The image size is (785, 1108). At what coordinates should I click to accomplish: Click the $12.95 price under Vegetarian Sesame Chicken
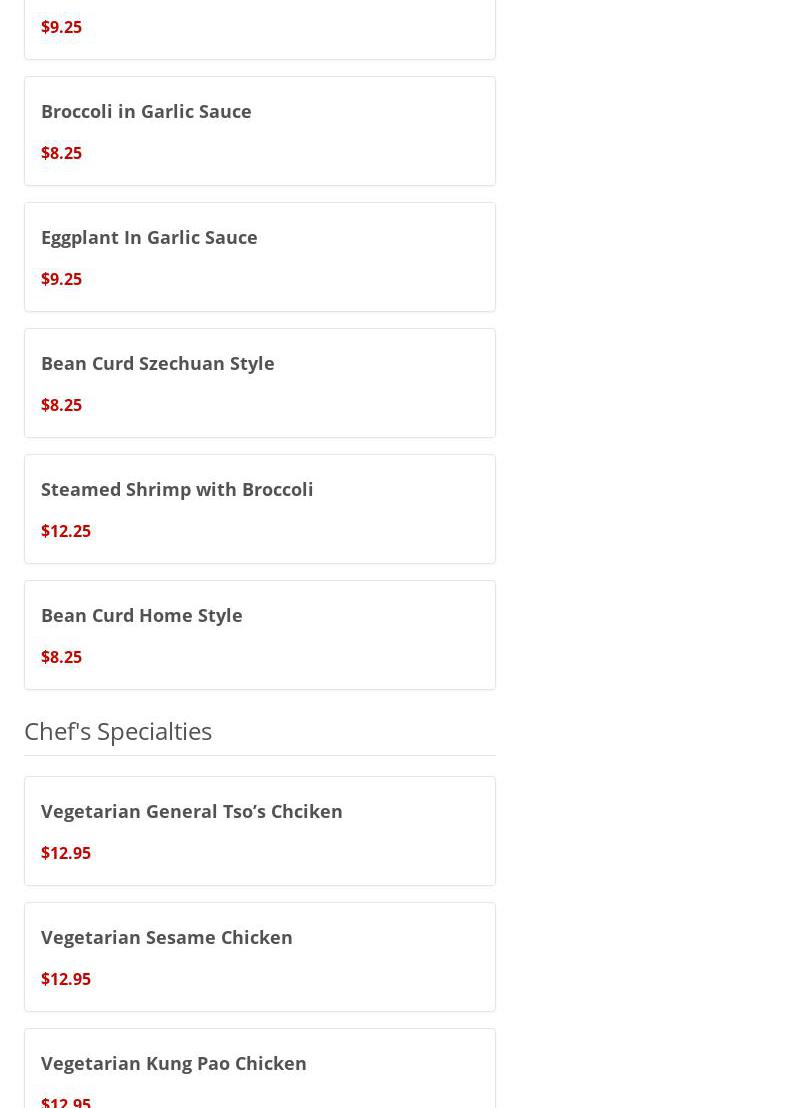pos(66,979)
